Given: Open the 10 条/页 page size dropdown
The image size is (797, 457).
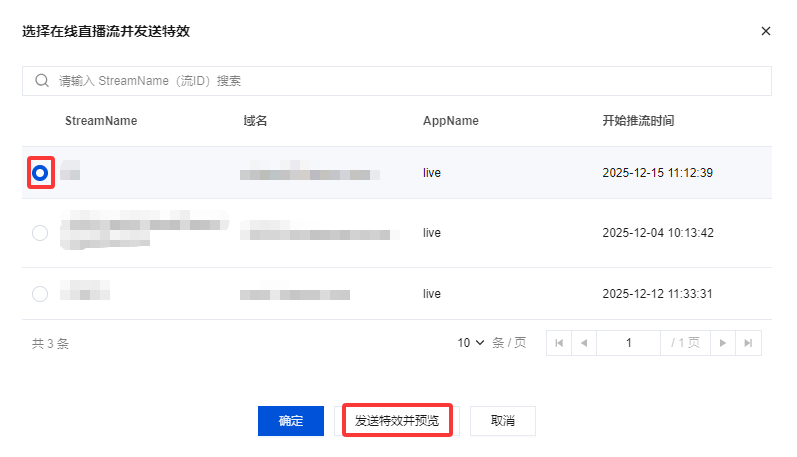Looking at the screenshot, I should click(472, 343).
